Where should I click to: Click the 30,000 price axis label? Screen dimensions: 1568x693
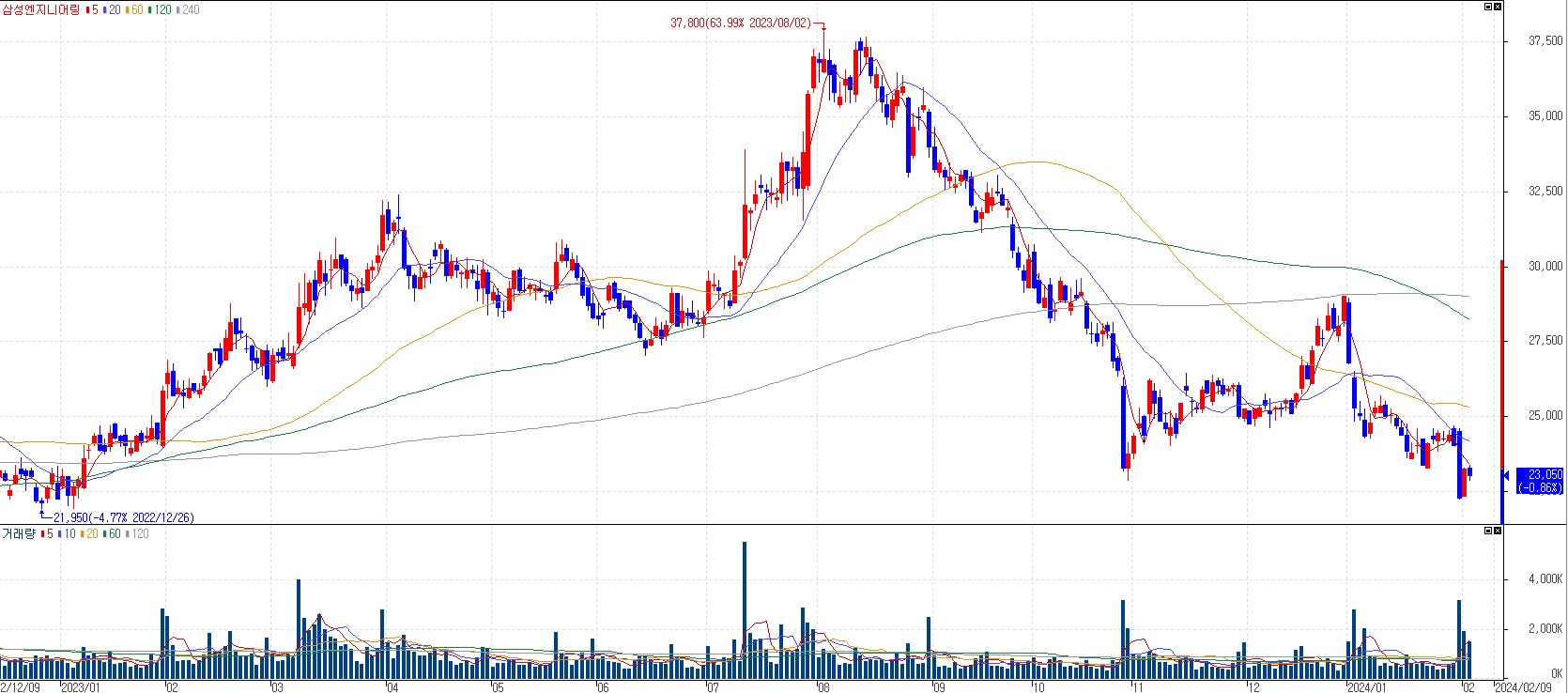[1545, 266]
